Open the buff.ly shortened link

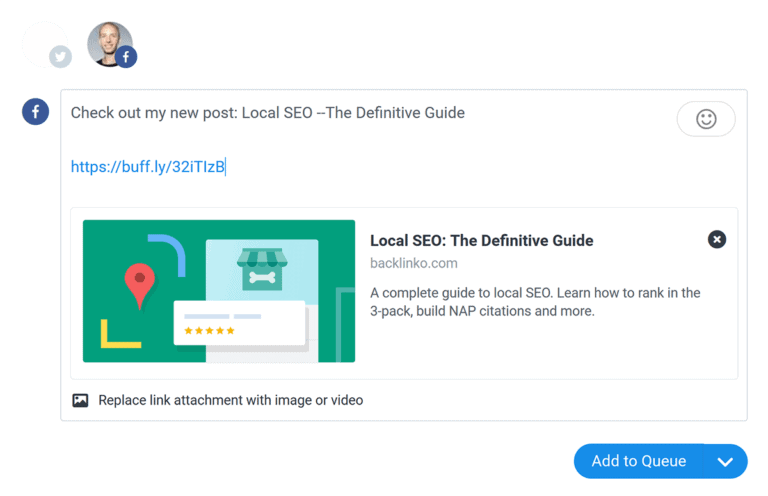click(147, 167)
